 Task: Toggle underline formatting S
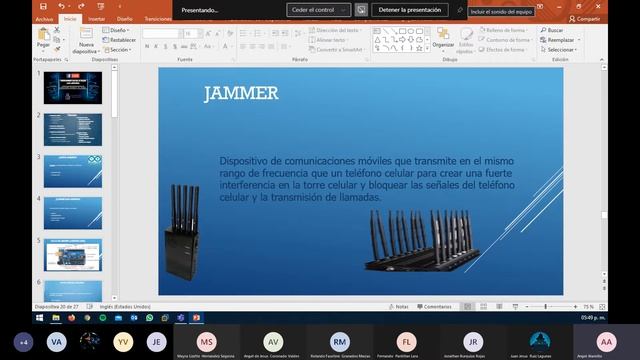tap(165, 47)
